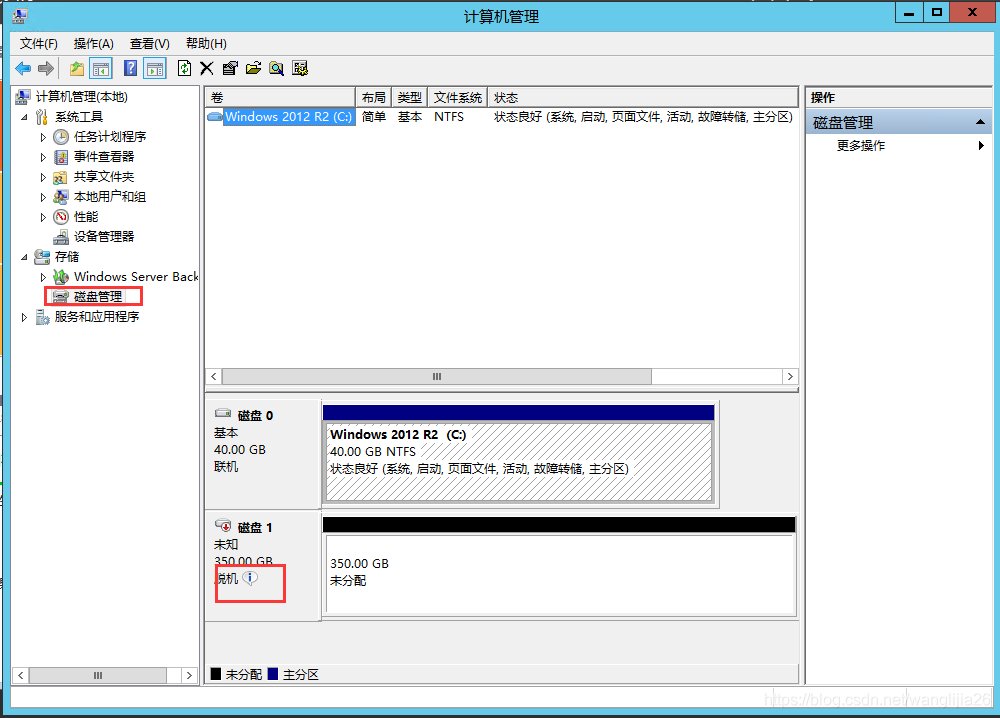Select 设备管理器 in the tree
Screen dimensions: 1000x718
tap(104, 237)
